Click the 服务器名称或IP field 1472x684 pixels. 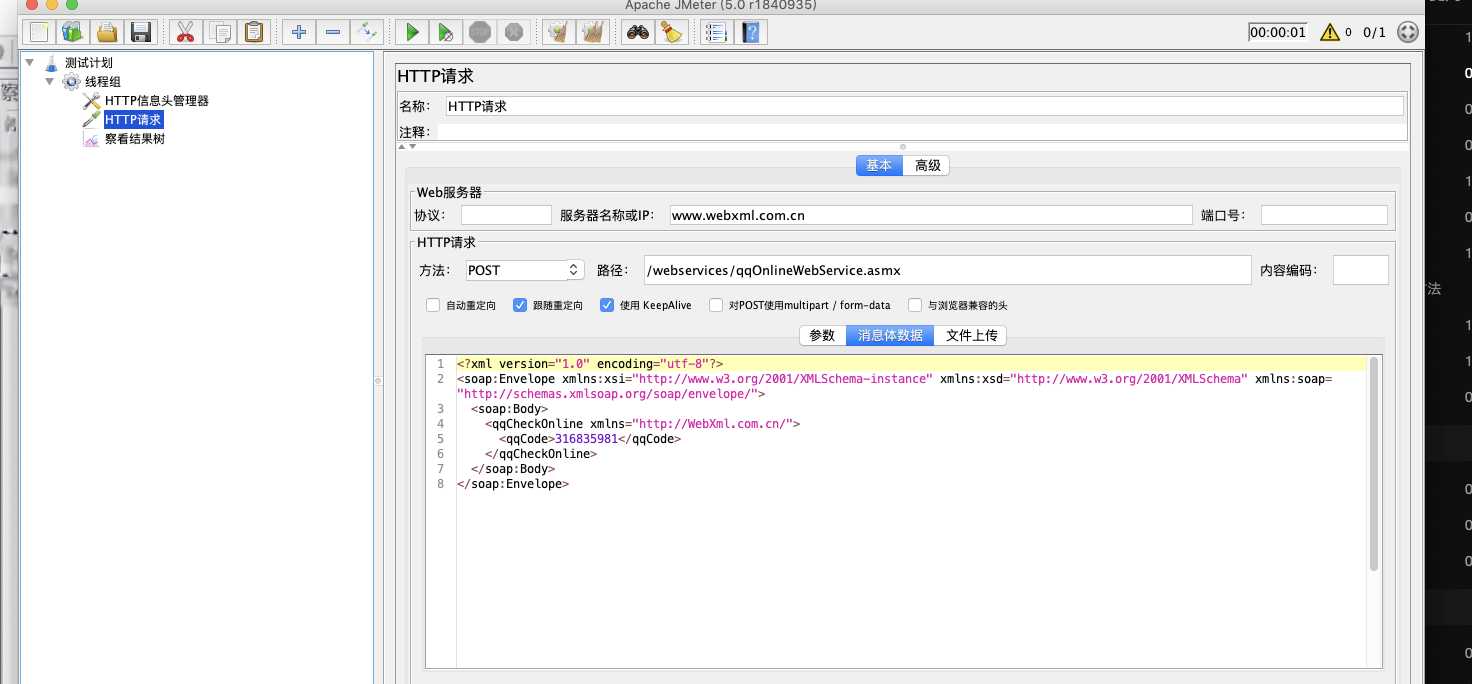pyautogui.click(x=930, y=215)
